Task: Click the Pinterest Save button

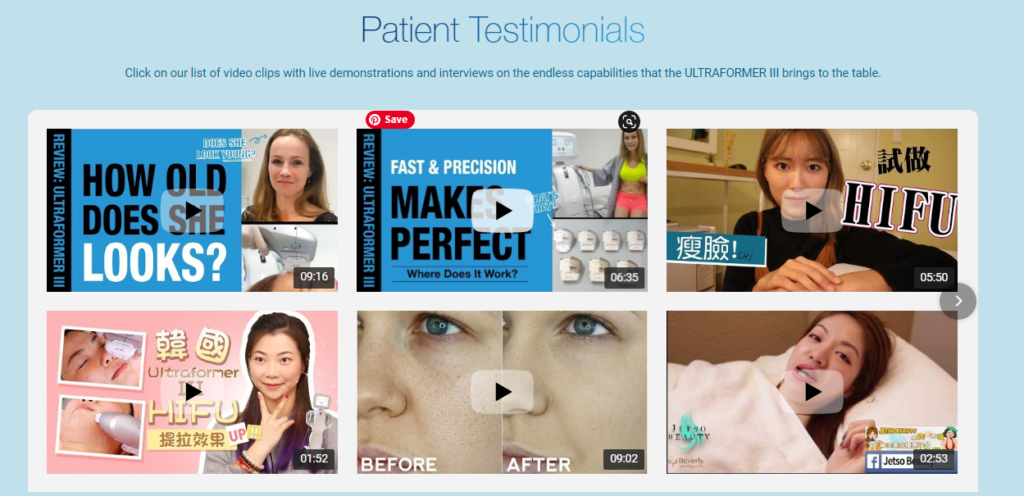Action: point(390,119)
